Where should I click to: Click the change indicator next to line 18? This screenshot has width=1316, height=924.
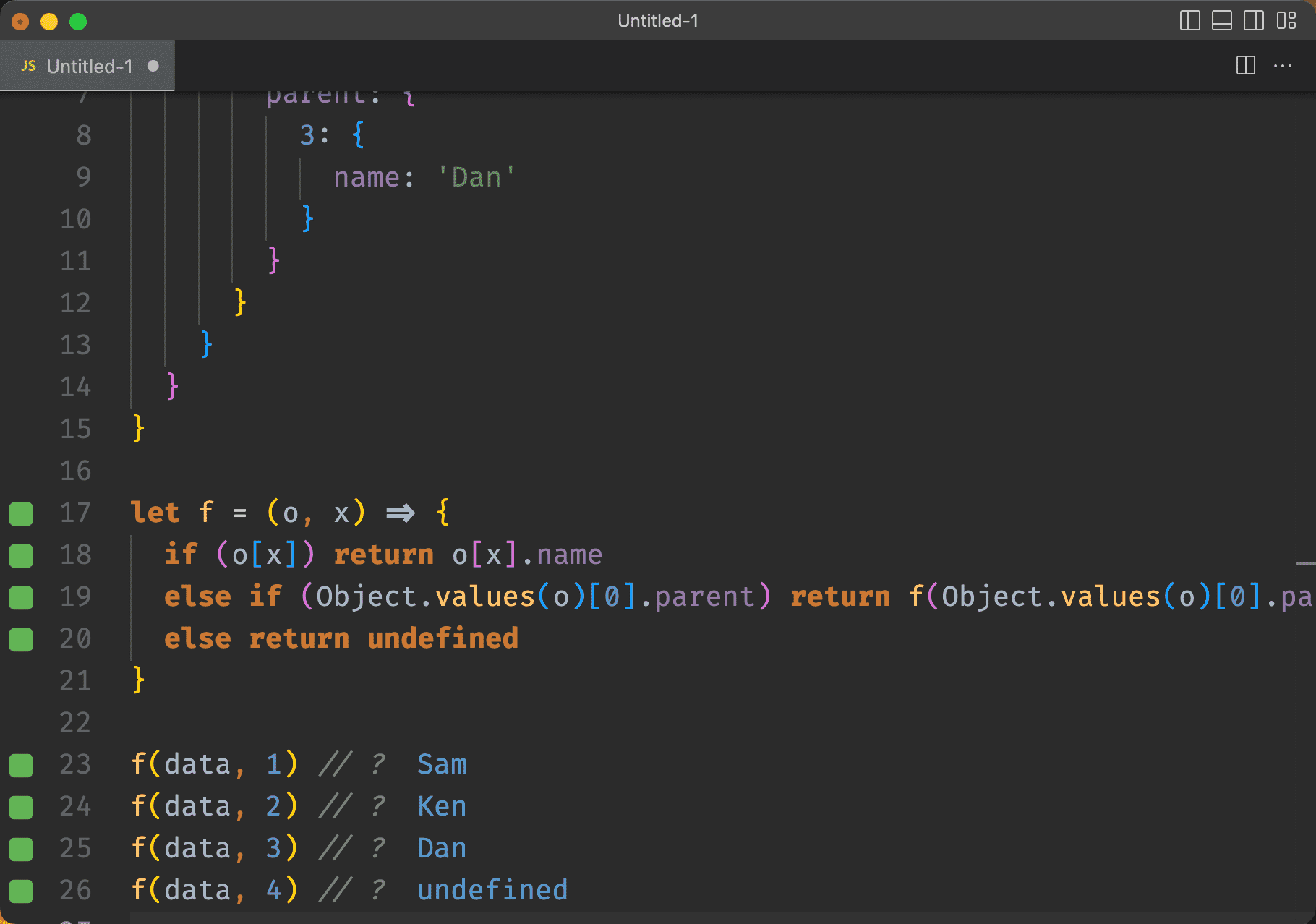click(x=21, y=555)
